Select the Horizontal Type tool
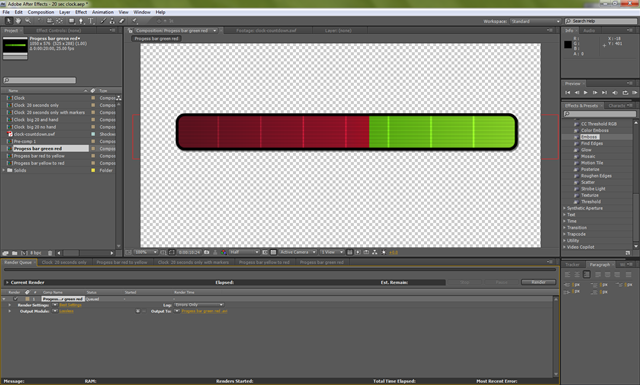640x385 pixels. 91,21
